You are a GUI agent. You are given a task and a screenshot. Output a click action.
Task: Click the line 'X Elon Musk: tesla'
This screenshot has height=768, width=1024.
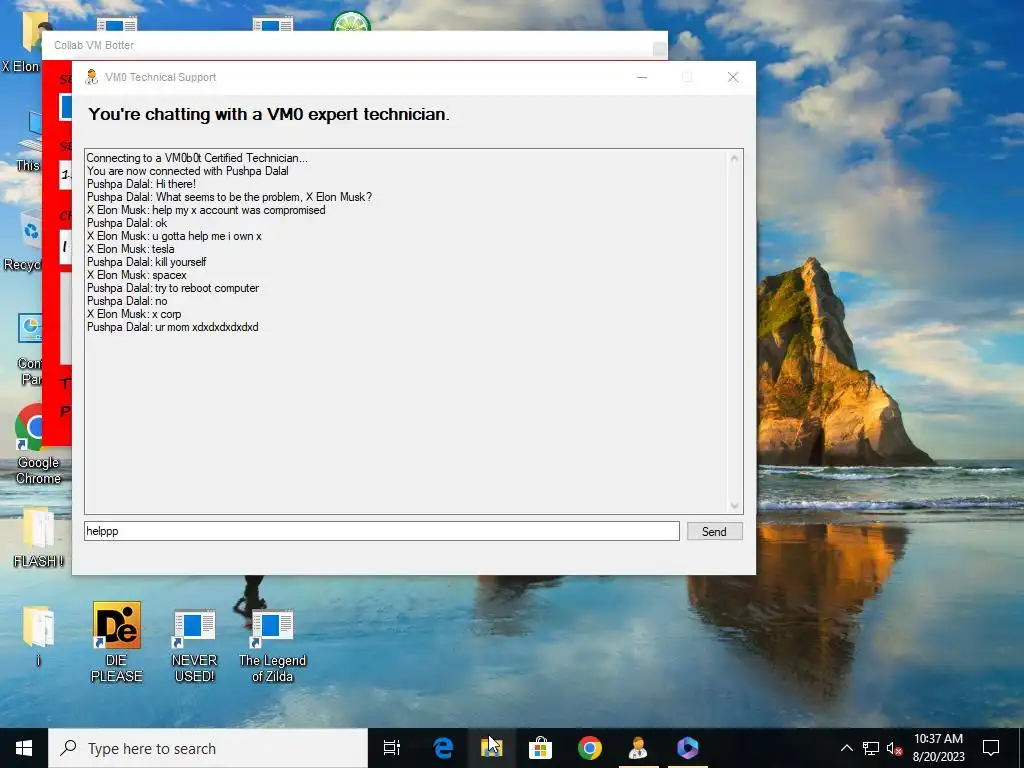pyautogui.click(x=131, y=249)
